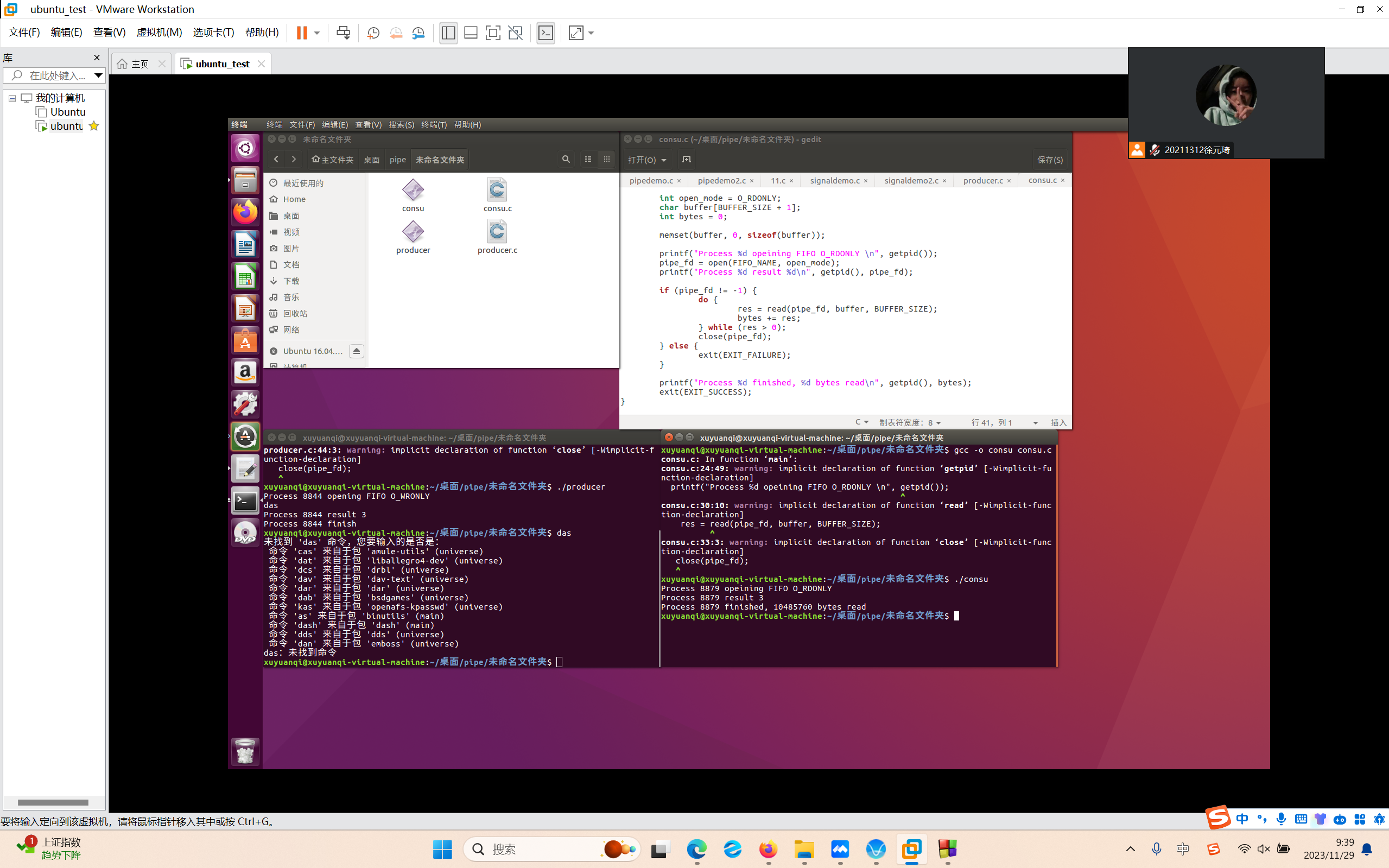
Task: Open the 虚拟机(M) menu
Action: (x=159, y=32)
